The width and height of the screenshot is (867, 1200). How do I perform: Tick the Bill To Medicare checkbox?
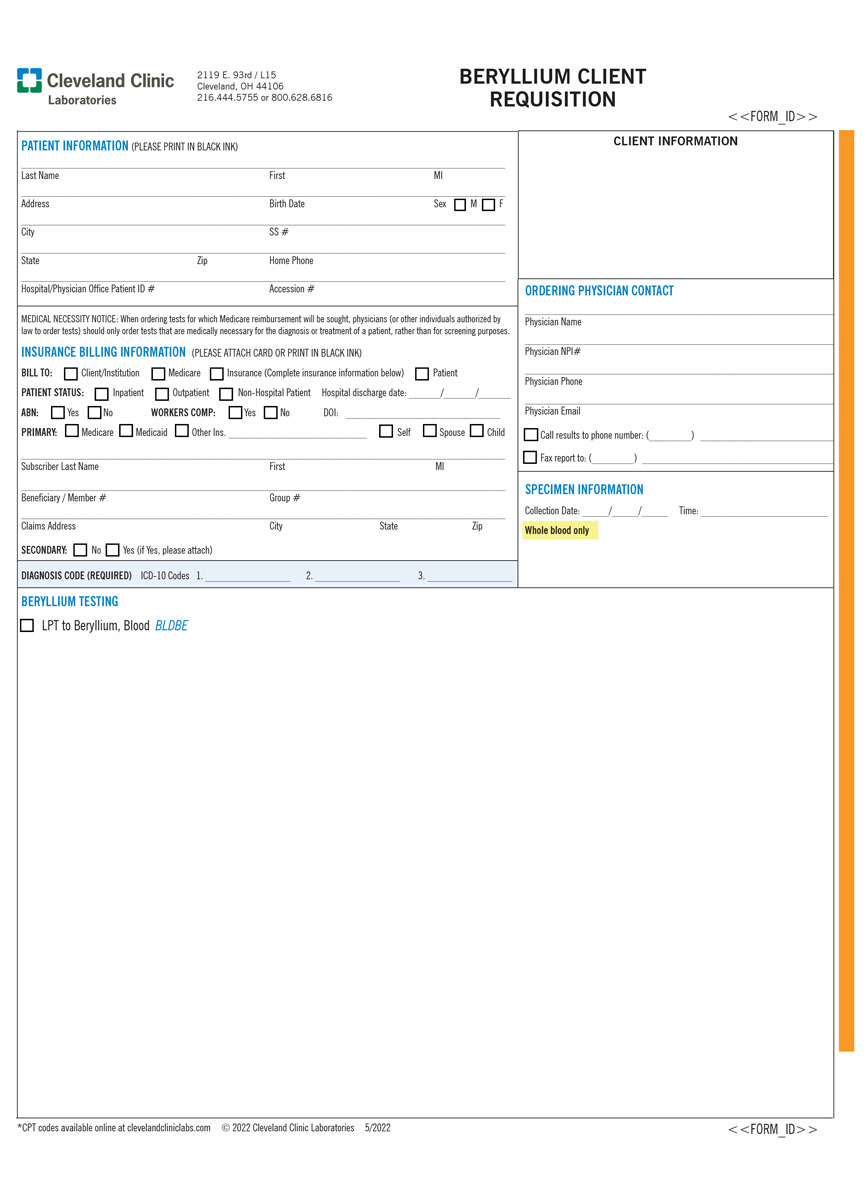click(x=158, y=374)
